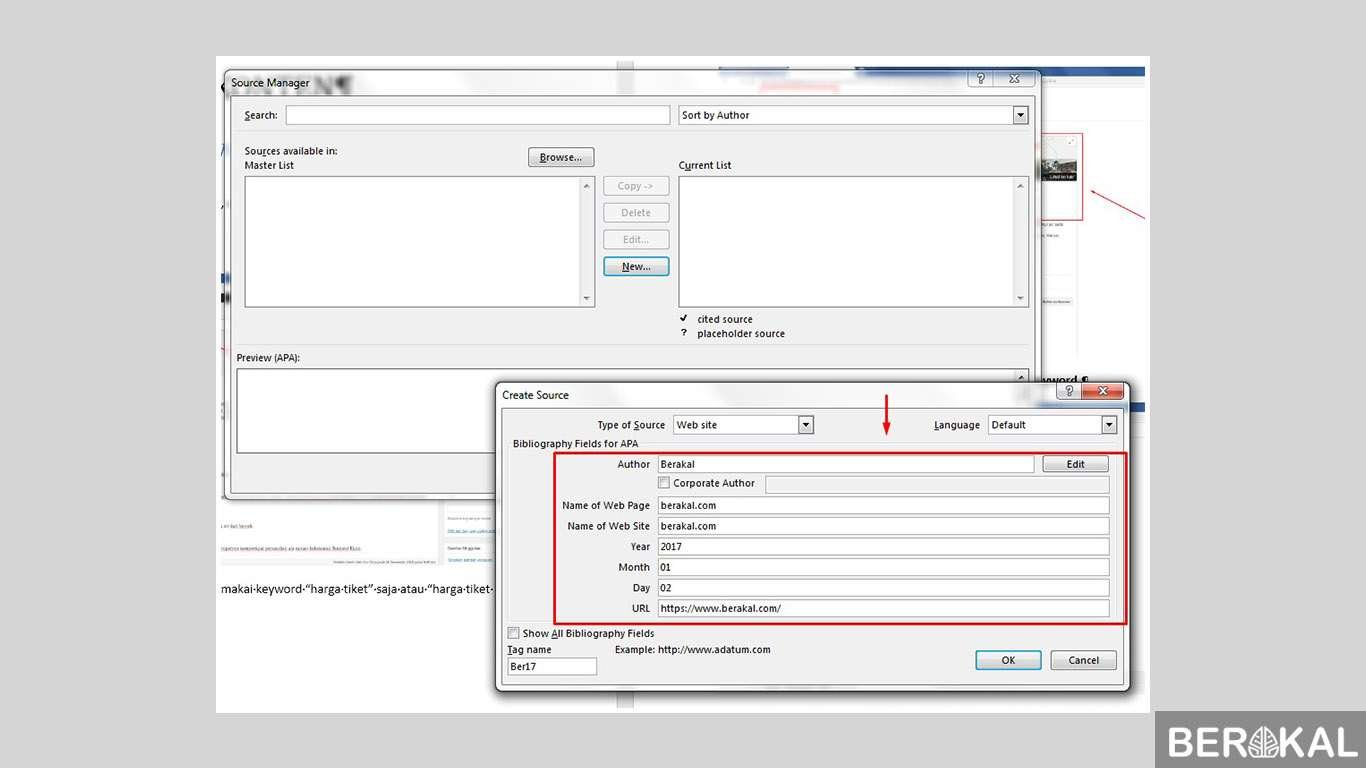
Task: Click the Current List scroll-down arrow
Action: [1021, 298]
